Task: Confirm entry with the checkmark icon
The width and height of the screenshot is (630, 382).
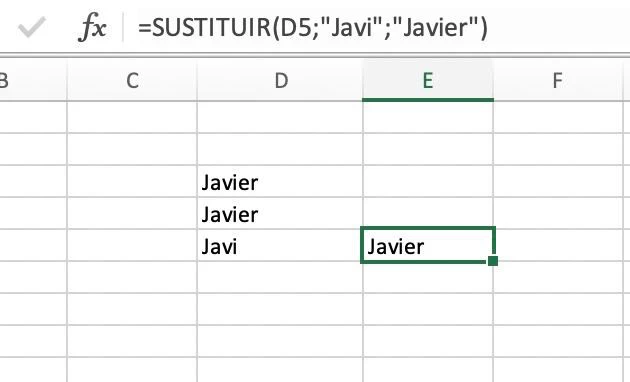Action: coord(32,27)
